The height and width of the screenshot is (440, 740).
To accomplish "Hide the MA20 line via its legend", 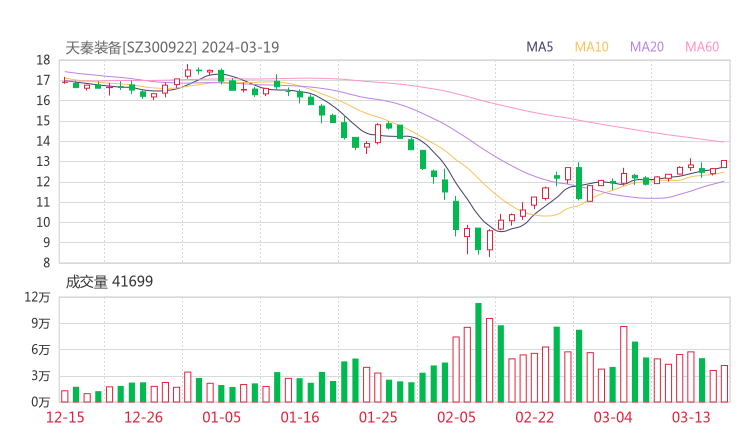I will coord(647,47).
